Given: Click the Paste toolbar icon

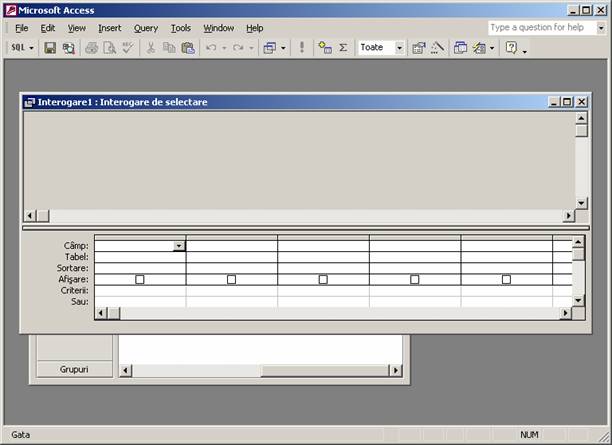Looking at the screenshot, I should coord(188,47).
